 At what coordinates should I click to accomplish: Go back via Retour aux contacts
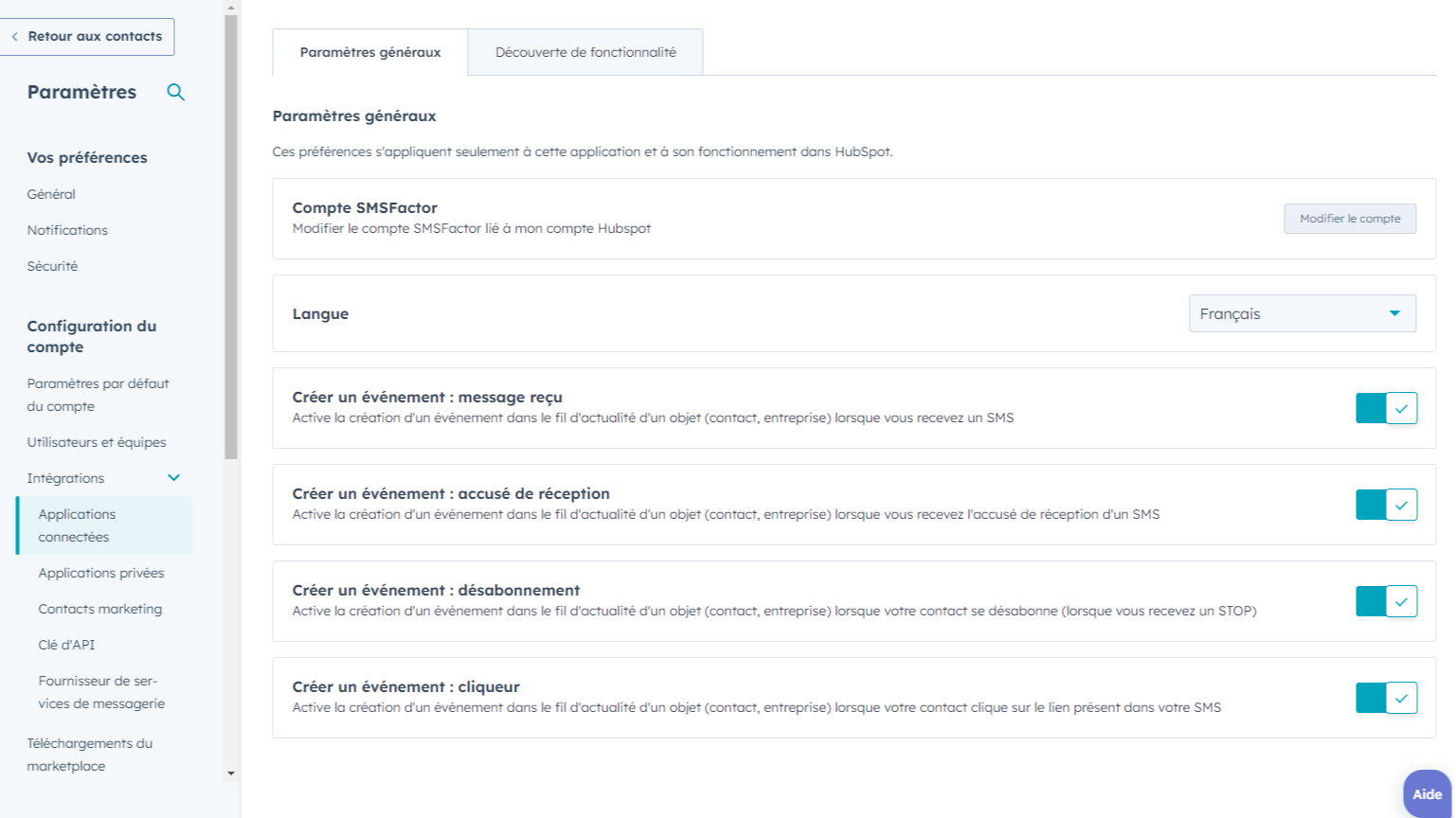click(x=87, y=36)
